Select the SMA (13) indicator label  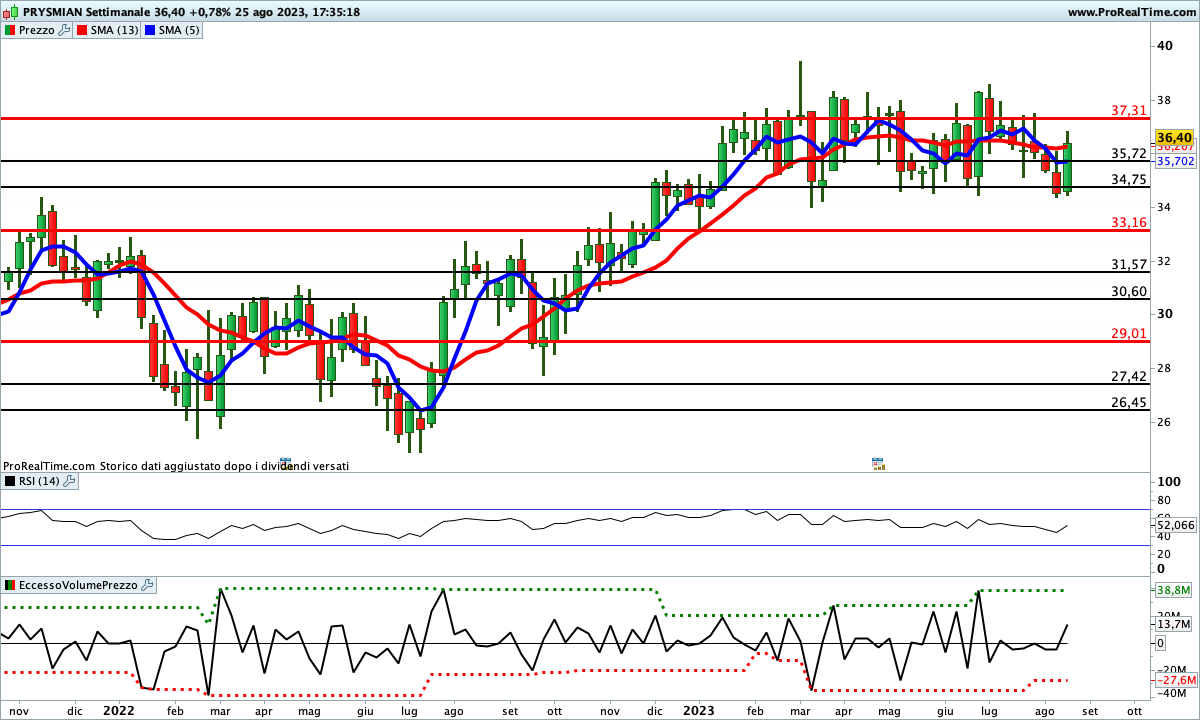pyautogui.click(x=115, y=30)
